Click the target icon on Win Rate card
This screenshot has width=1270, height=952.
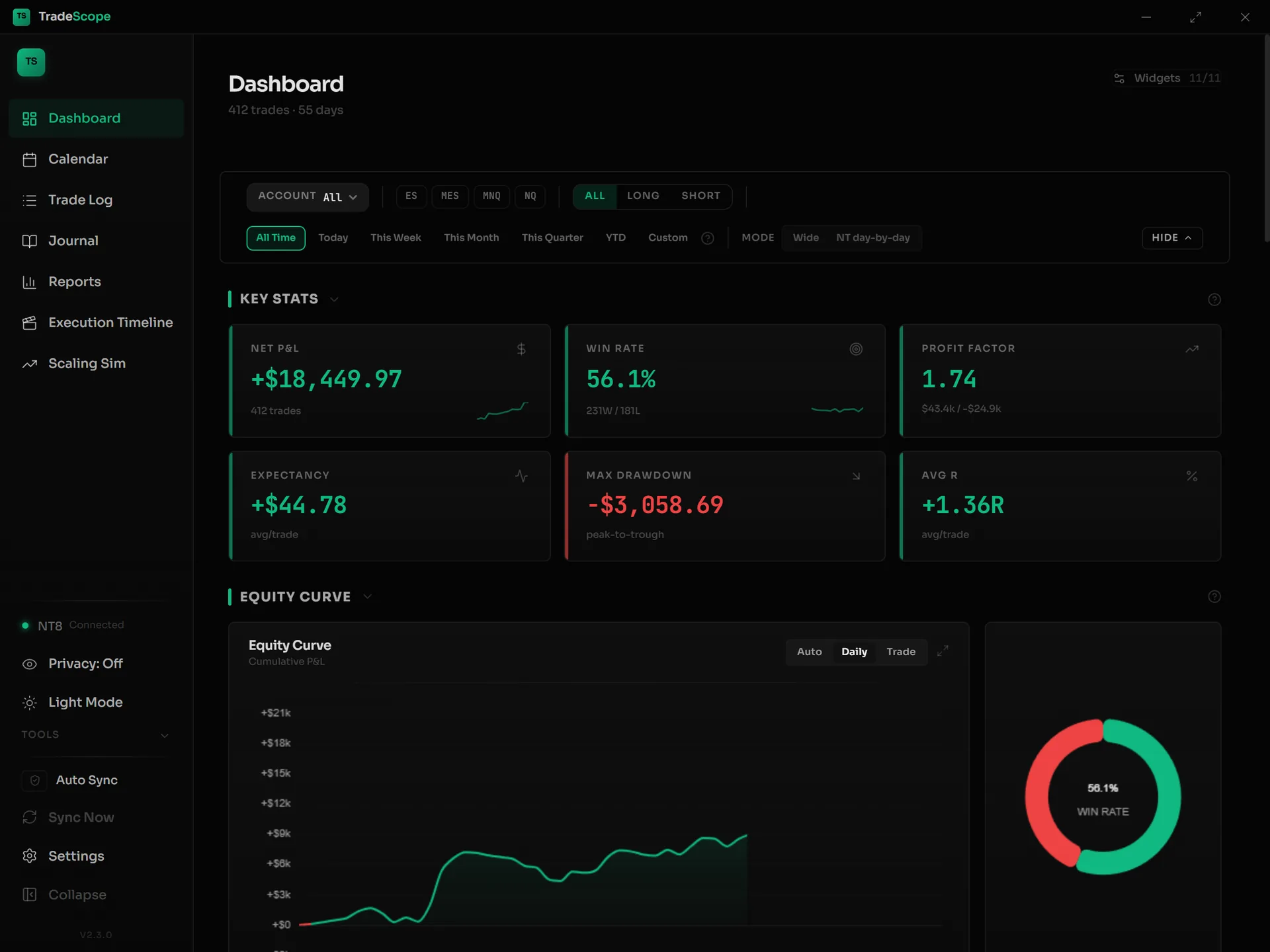point(856,349)
